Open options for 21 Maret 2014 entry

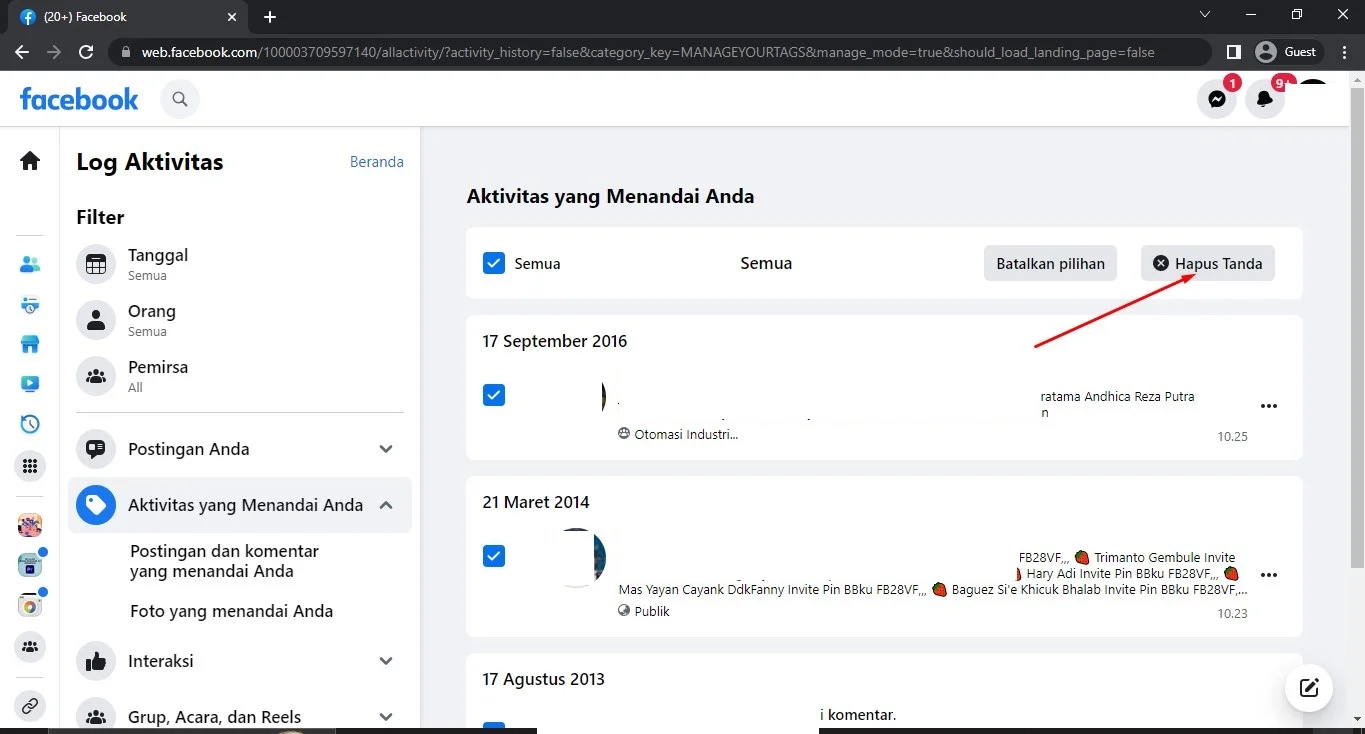pyautogui.click(x=1269, y=575)
